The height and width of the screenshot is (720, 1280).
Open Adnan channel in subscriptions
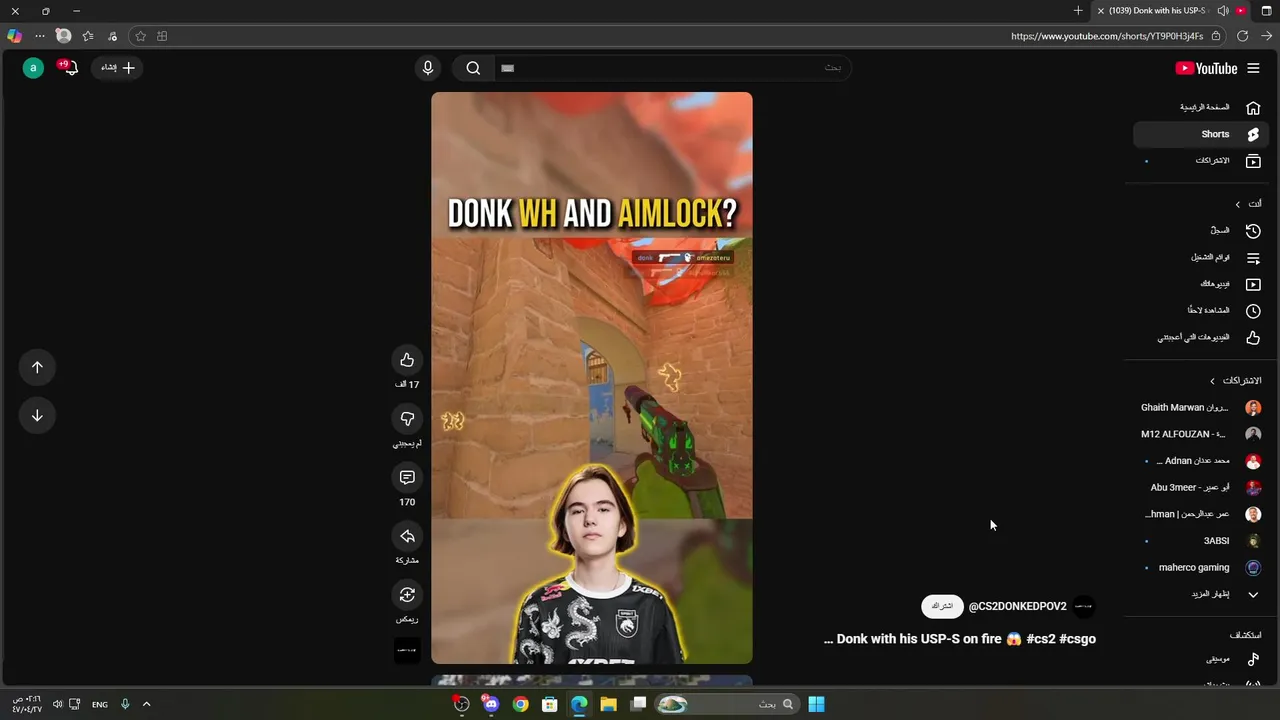click(1203, 461)
